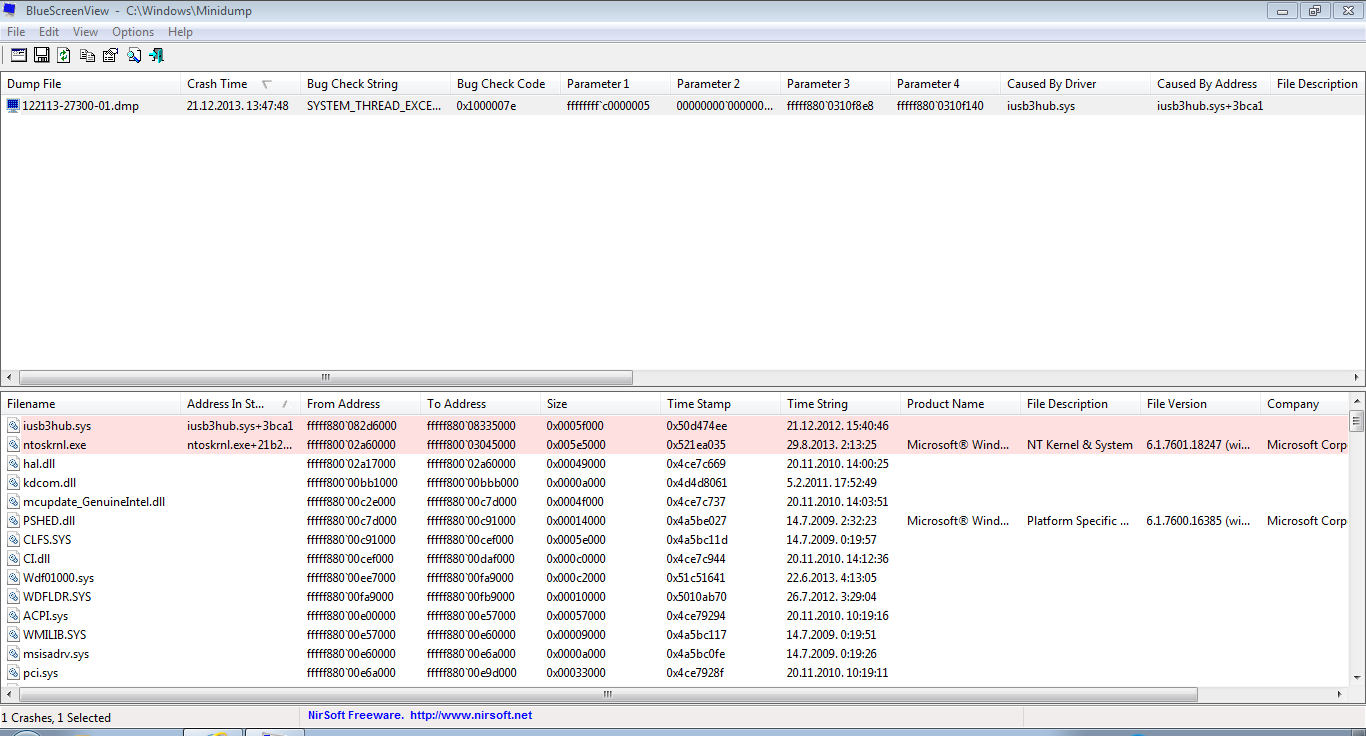Sort dumps by Crash Time column header
1366x736 pixels.
pyautogui.click(x=217, y=84)
